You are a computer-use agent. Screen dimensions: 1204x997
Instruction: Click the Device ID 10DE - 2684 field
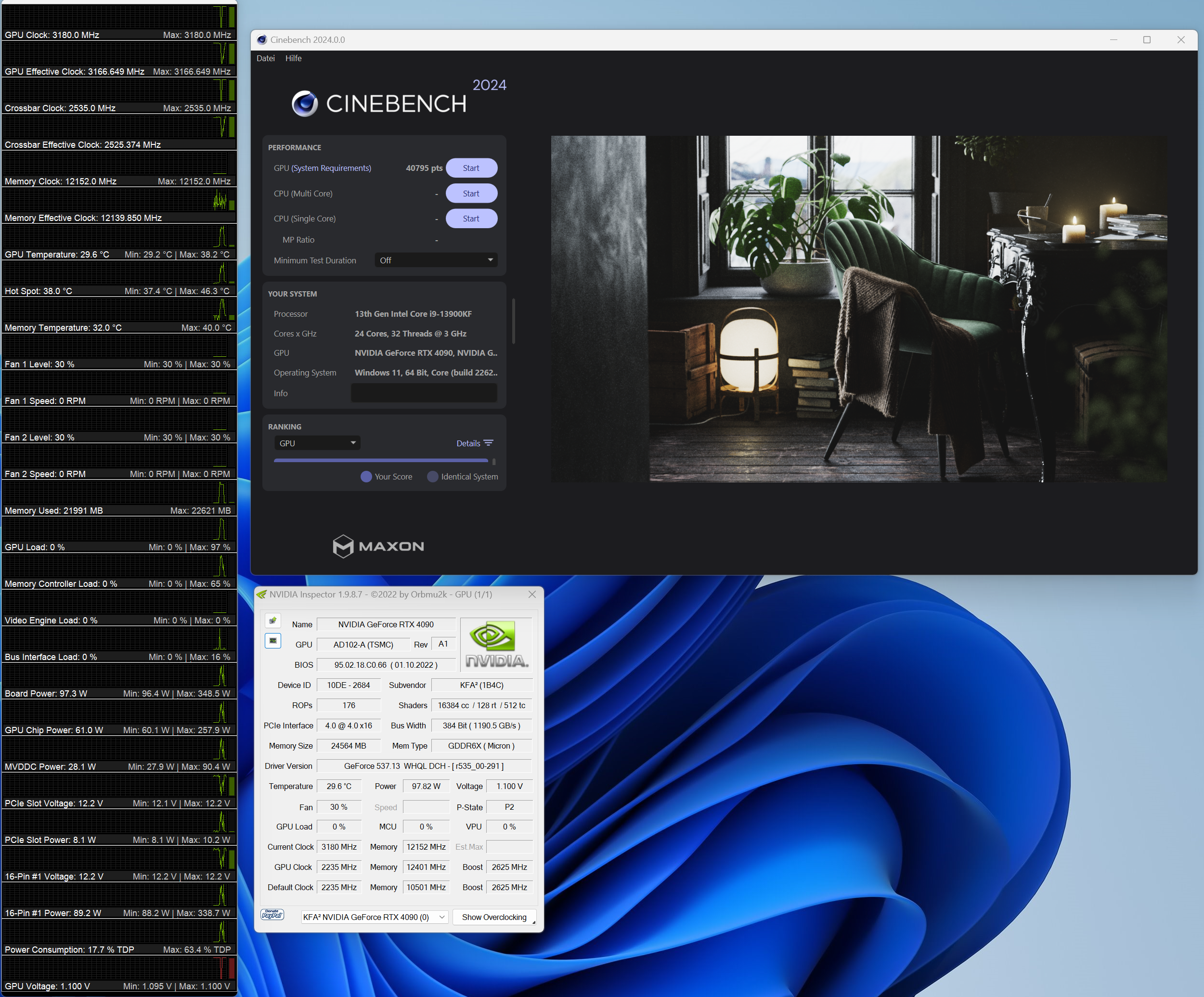click(x=349, y=685)
